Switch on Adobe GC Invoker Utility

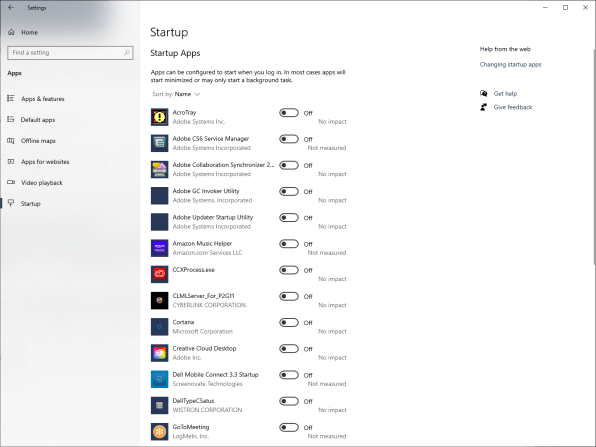(x=289, y=192)
